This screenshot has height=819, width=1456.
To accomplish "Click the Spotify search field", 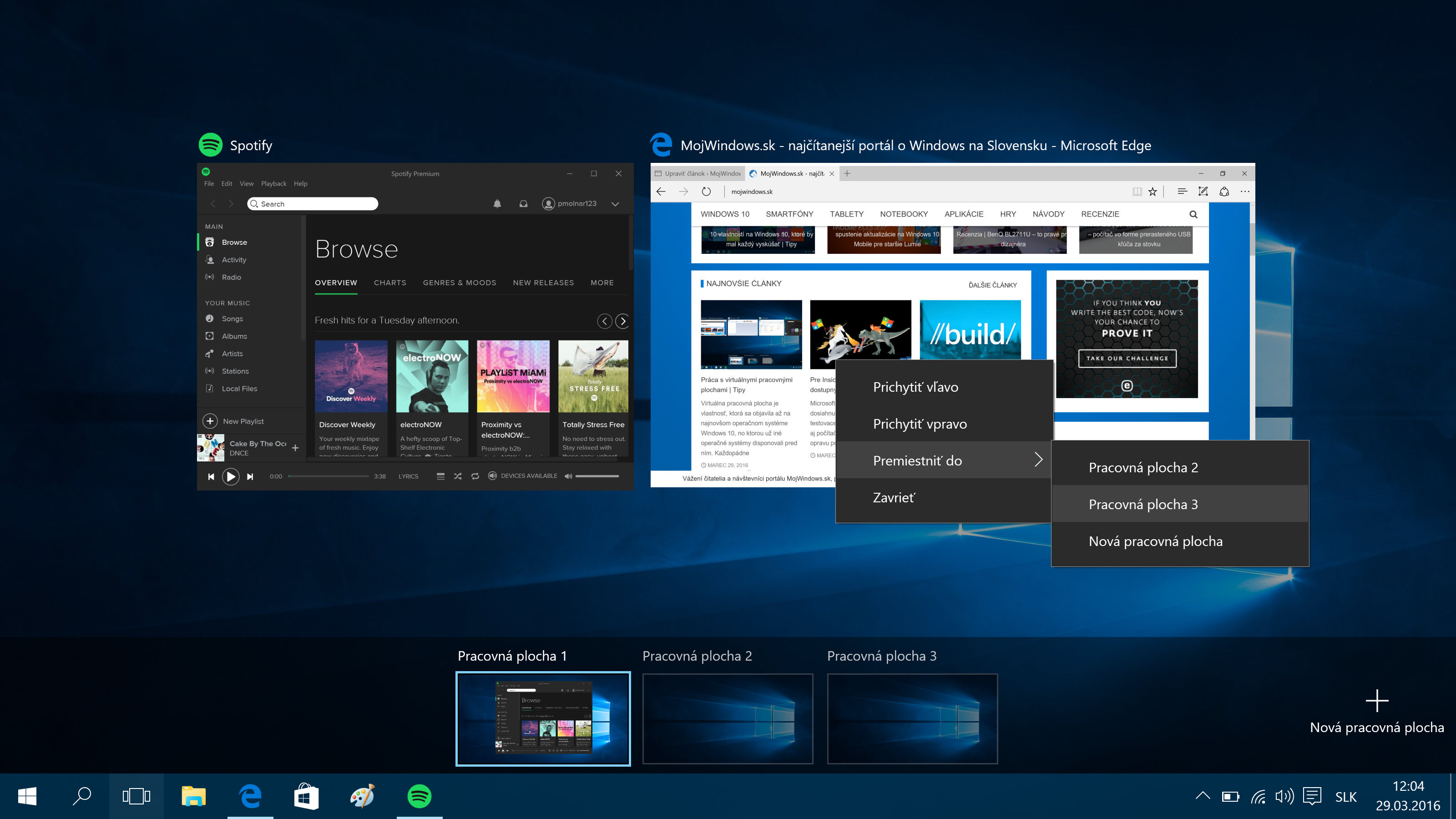I will (313, 203).
